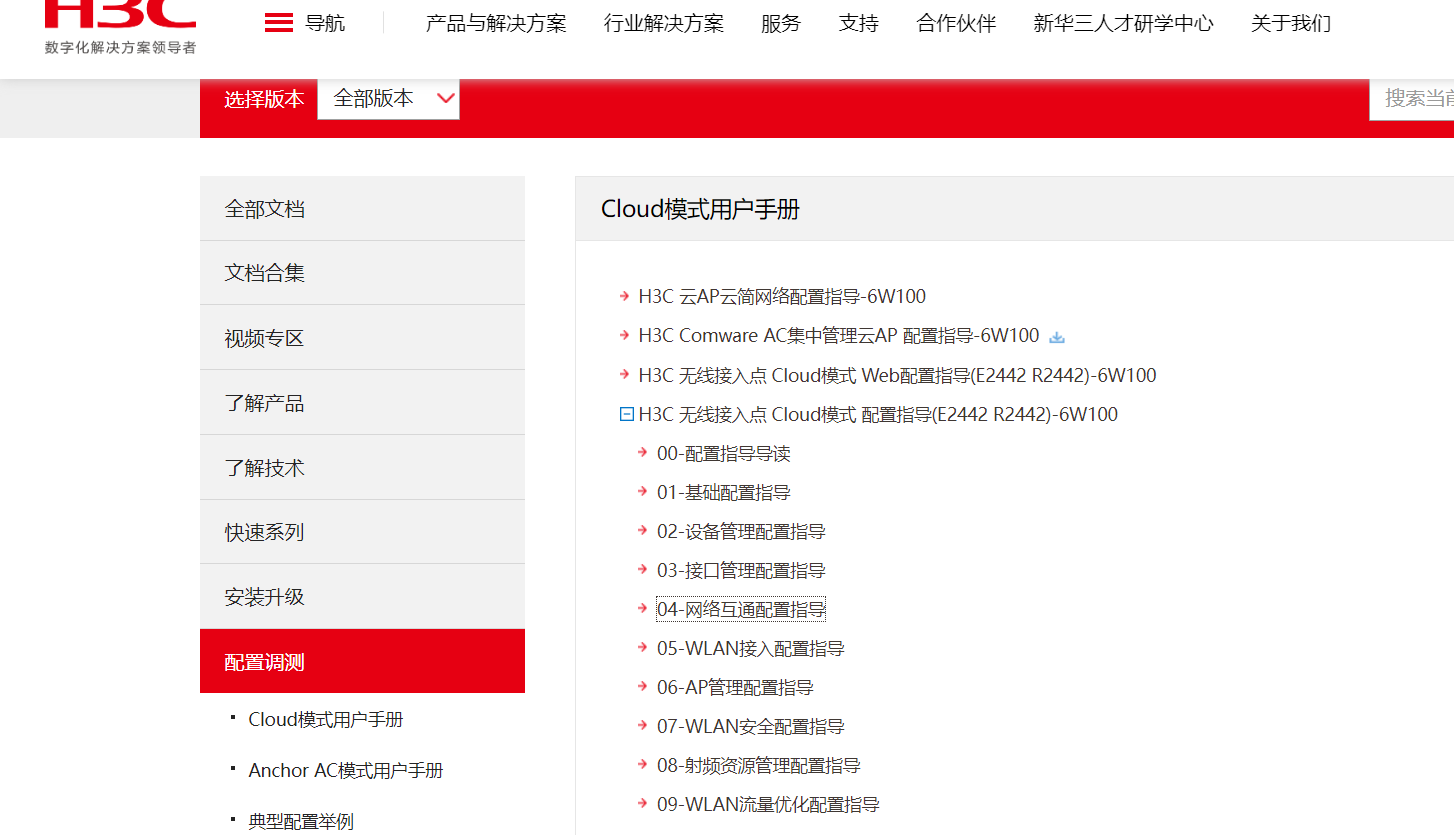Click the red arrow before 00-配置指导导读
The image size is (1454, 835).
pos(643,453)
